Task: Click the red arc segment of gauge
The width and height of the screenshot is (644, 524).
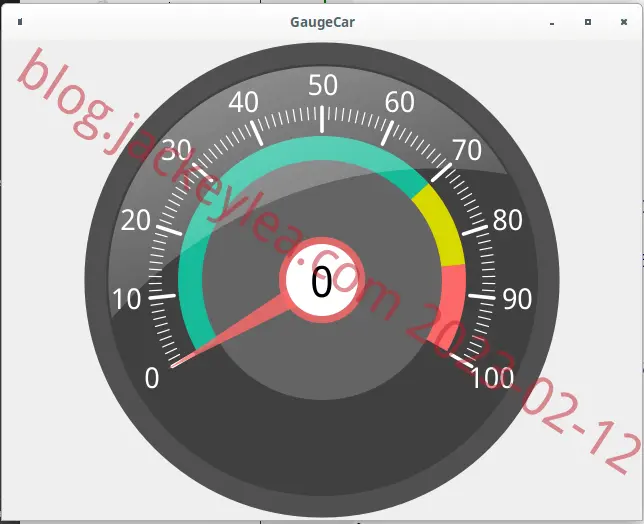Action: 452,306
